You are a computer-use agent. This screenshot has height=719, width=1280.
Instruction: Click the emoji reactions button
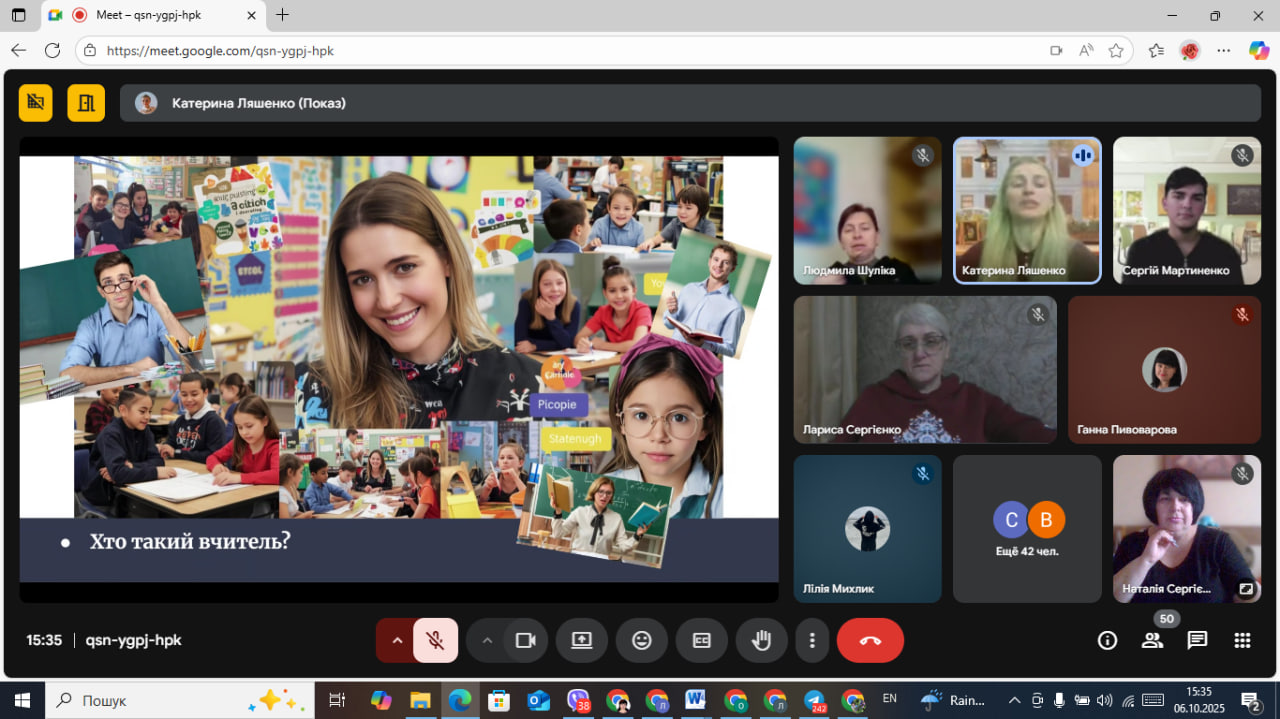(x=642, y=641)
